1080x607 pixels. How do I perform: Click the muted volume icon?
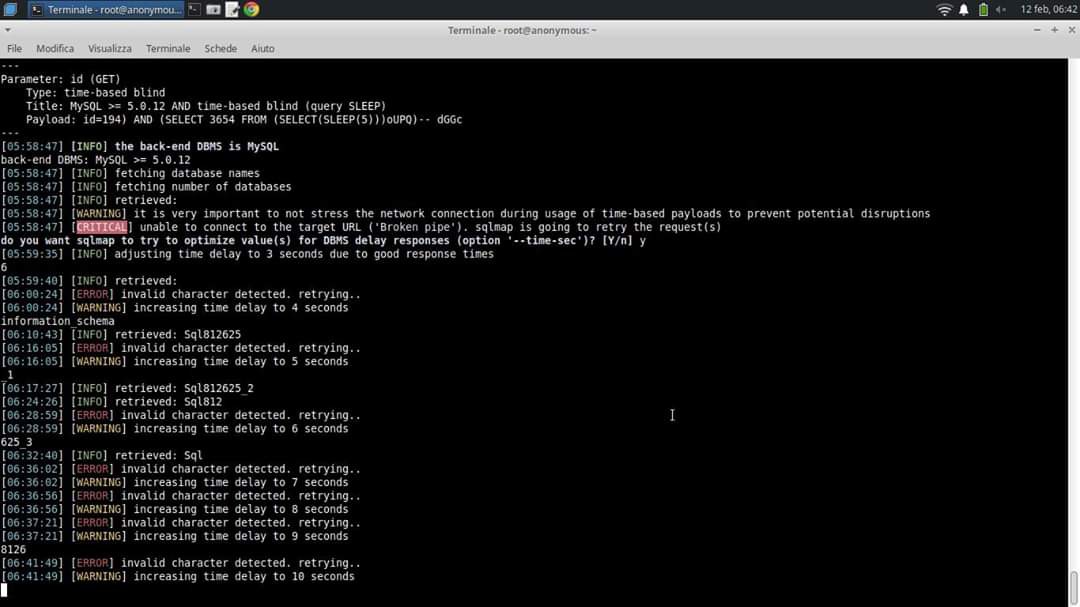pyautogui.click(x=1001, y=10)
